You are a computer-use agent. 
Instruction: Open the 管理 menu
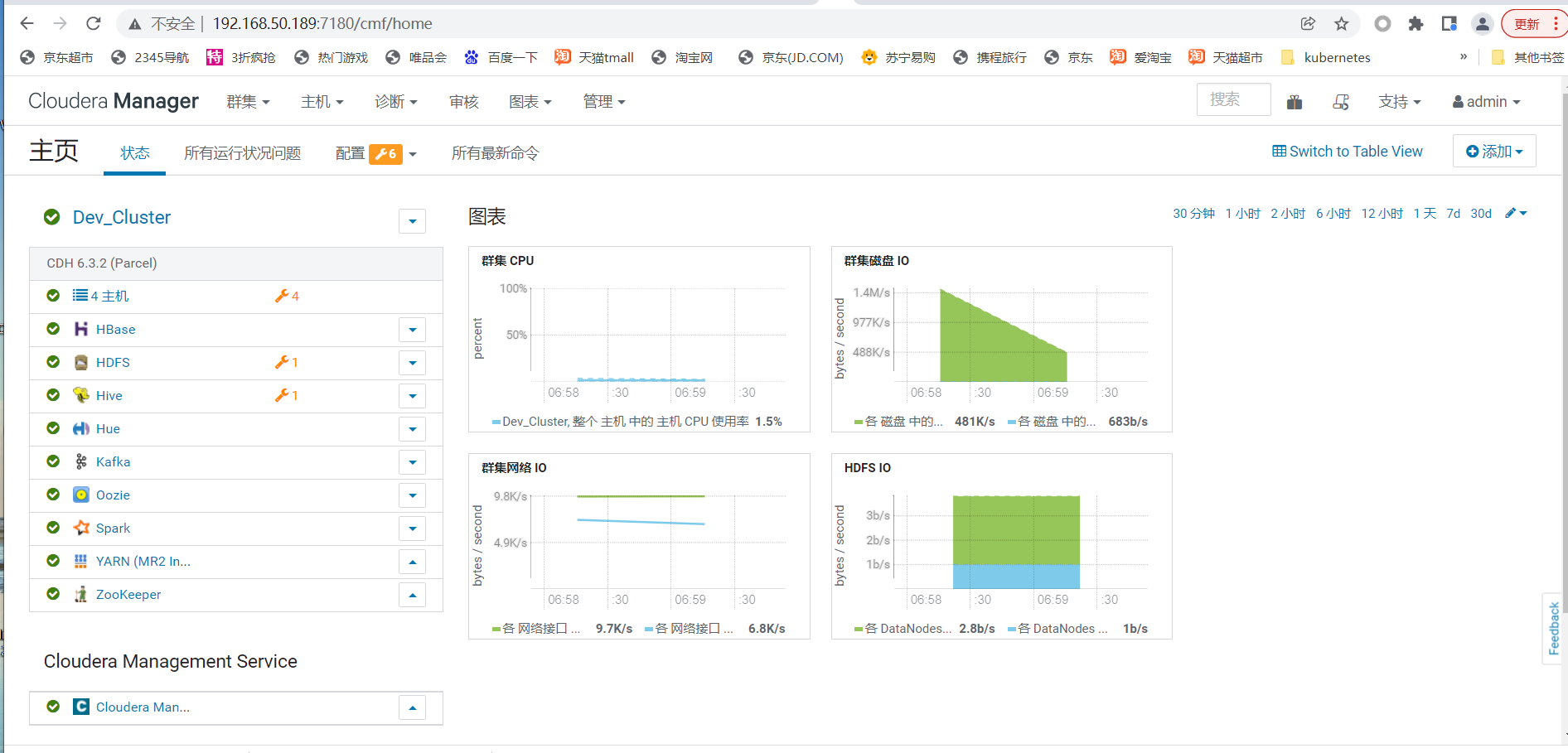click(604, 102)
